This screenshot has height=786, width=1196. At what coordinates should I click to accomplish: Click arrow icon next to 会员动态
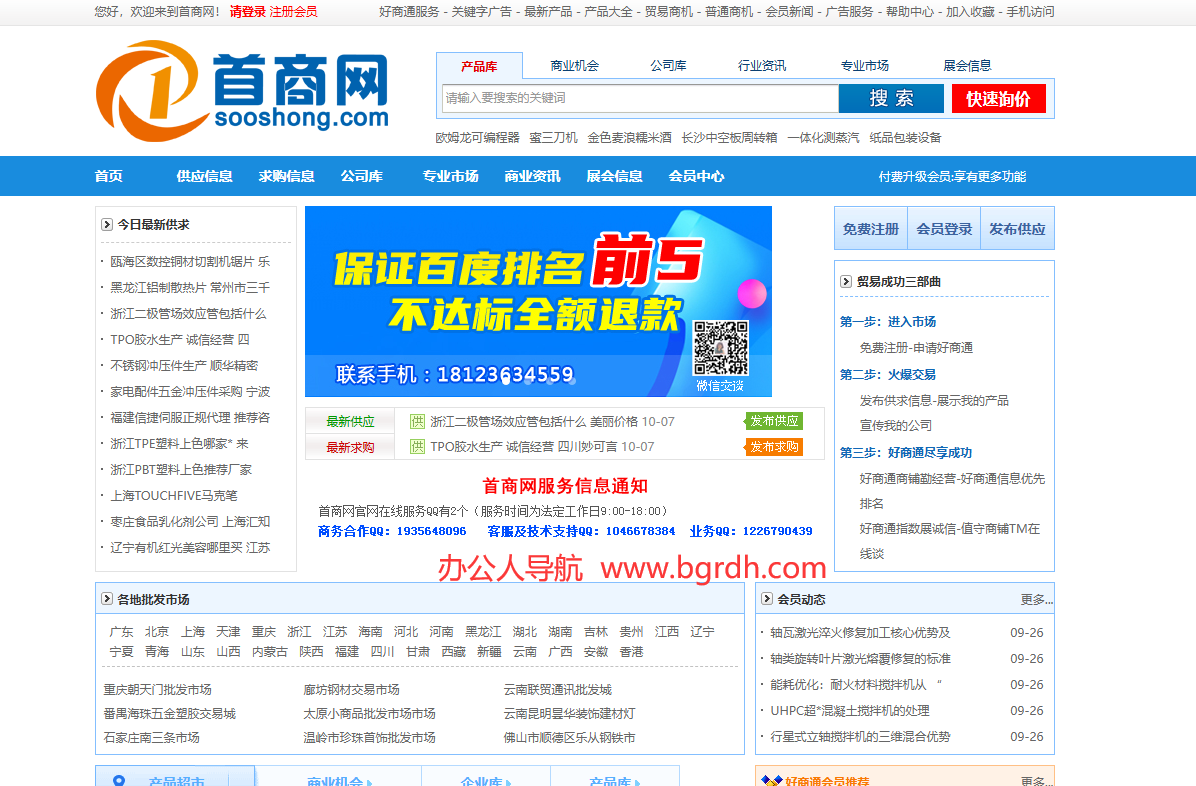coord(767,599)
